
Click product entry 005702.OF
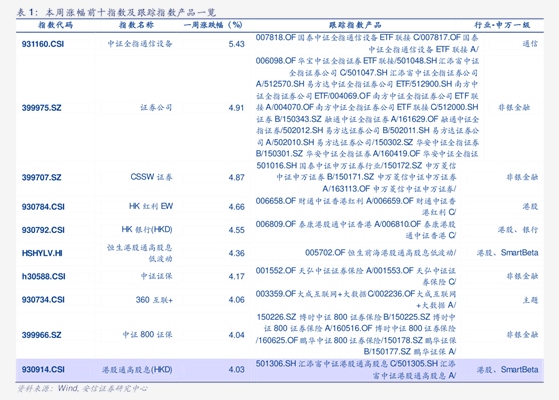(380, 253)
